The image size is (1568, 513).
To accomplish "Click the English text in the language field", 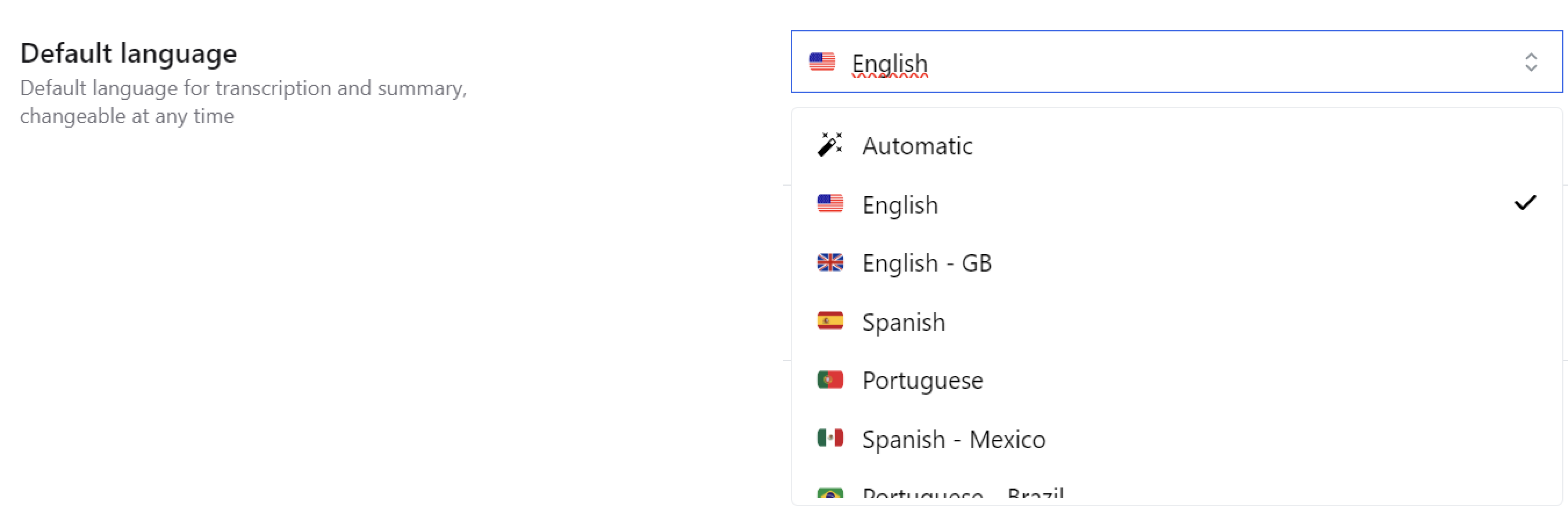I will coord(889,63).
